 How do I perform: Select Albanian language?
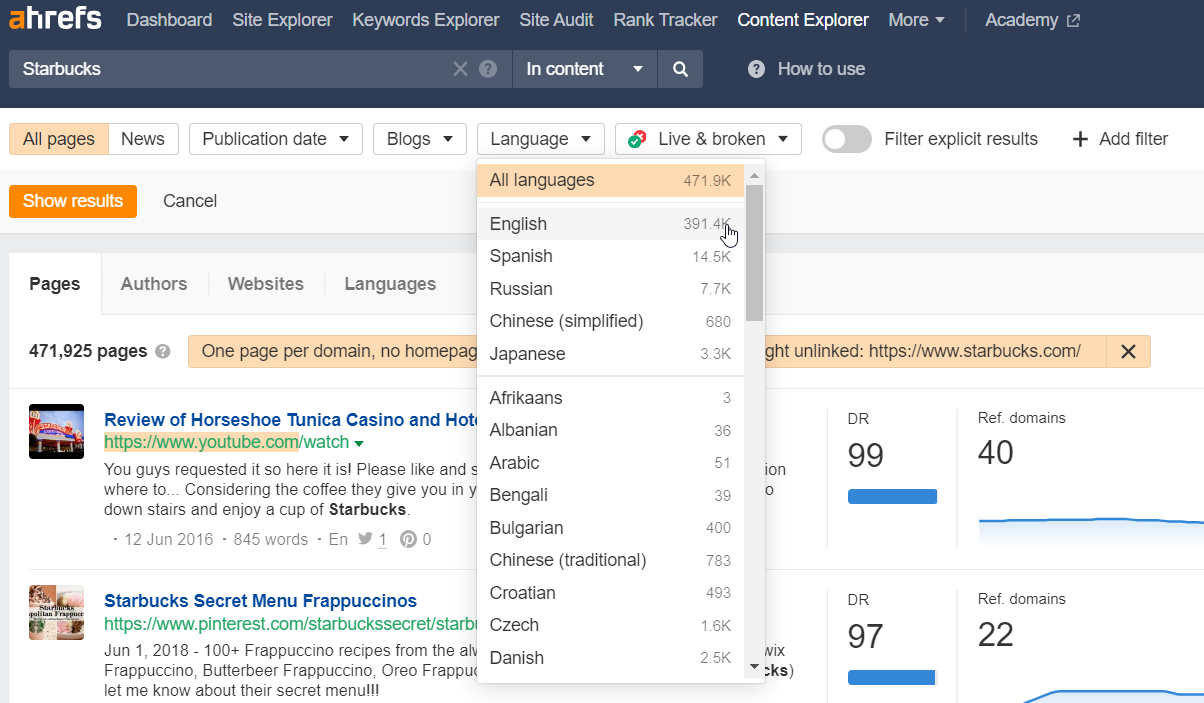pyautogui.click(x=611, y=430)
